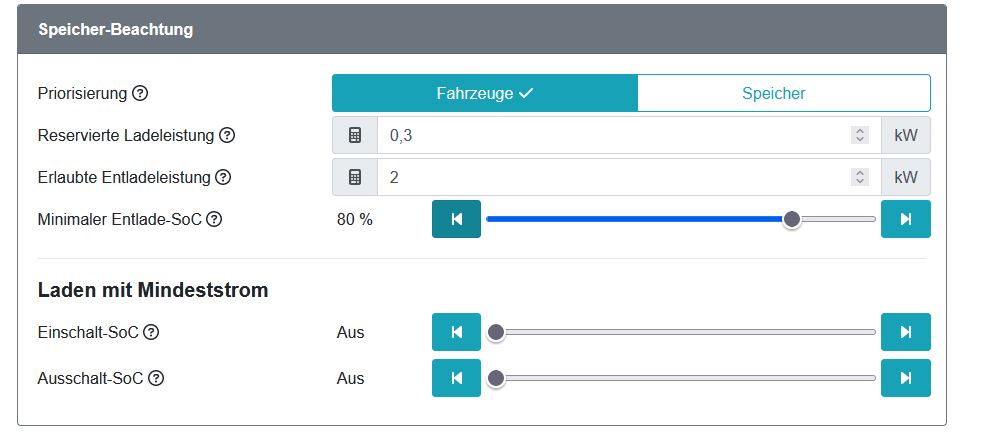Click calculator icon for Reservierte Ladeleistung
Screen dimensions: 987x439
coord(355,135)
